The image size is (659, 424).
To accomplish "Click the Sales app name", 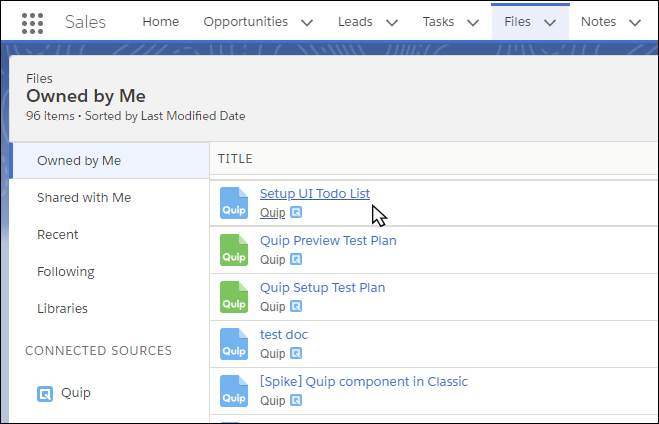I will [x=85, y=22].
